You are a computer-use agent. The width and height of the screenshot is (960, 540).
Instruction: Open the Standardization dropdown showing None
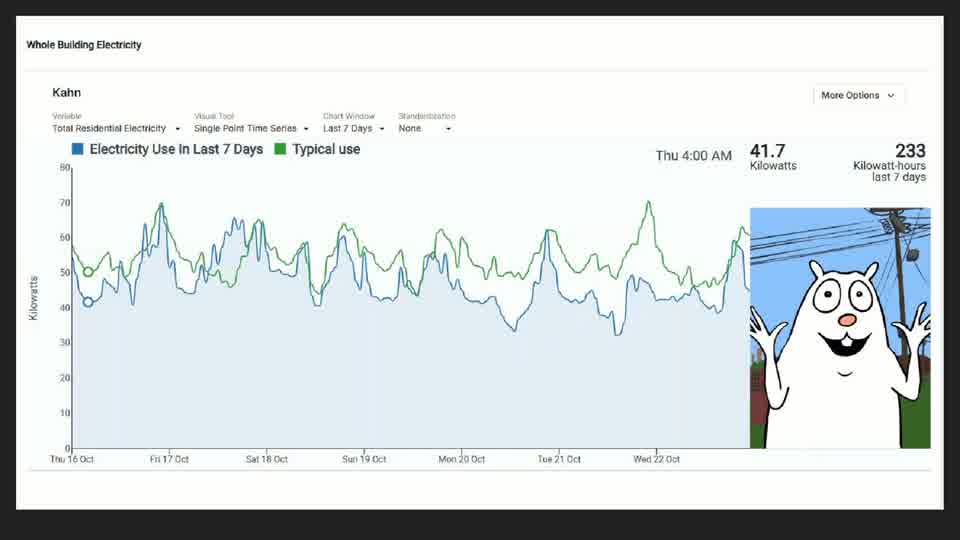pos(425,129)
